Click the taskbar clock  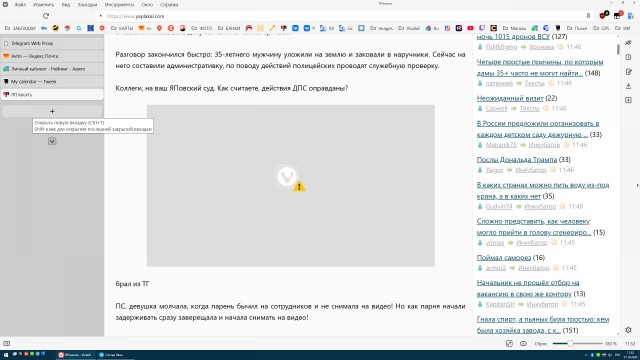point(631,355)
